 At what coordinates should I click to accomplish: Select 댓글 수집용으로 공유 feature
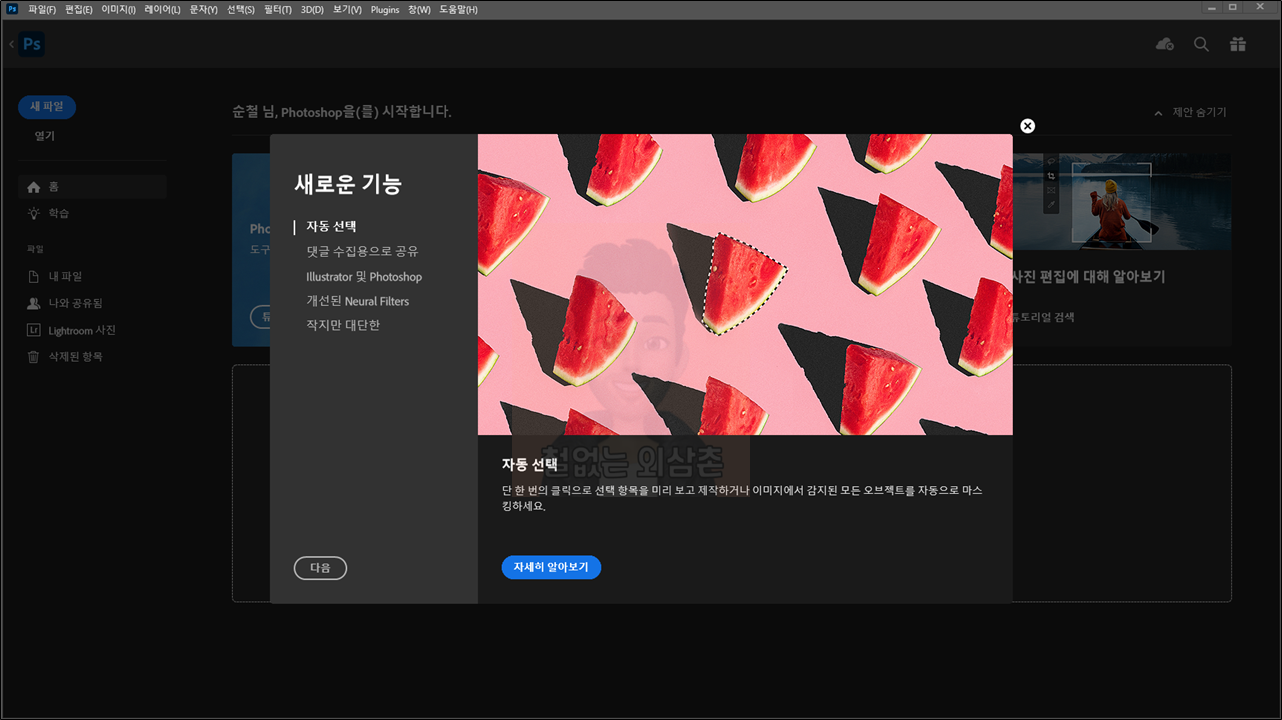362,251
